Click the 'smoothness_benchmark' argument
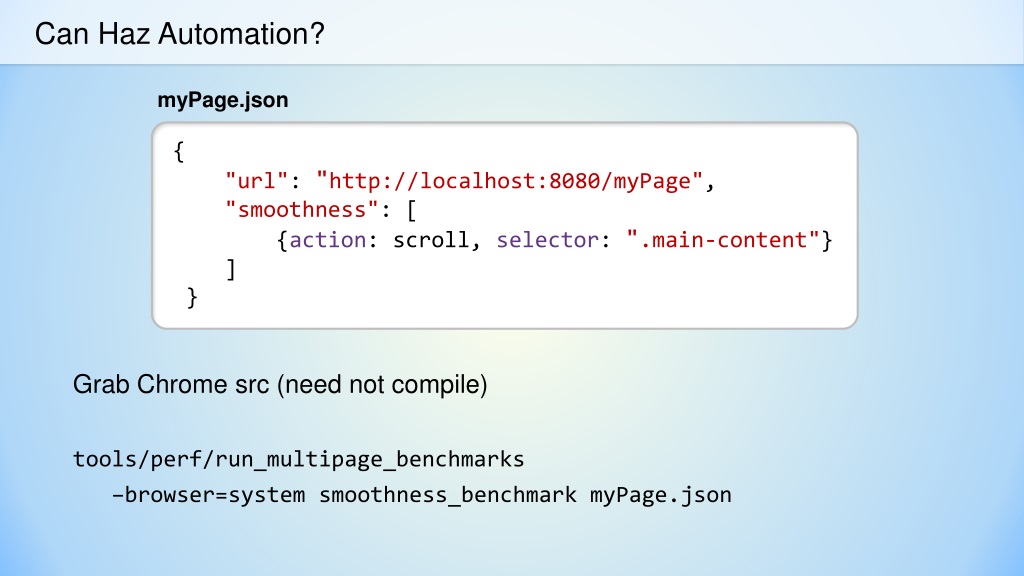 pos(448,494)
